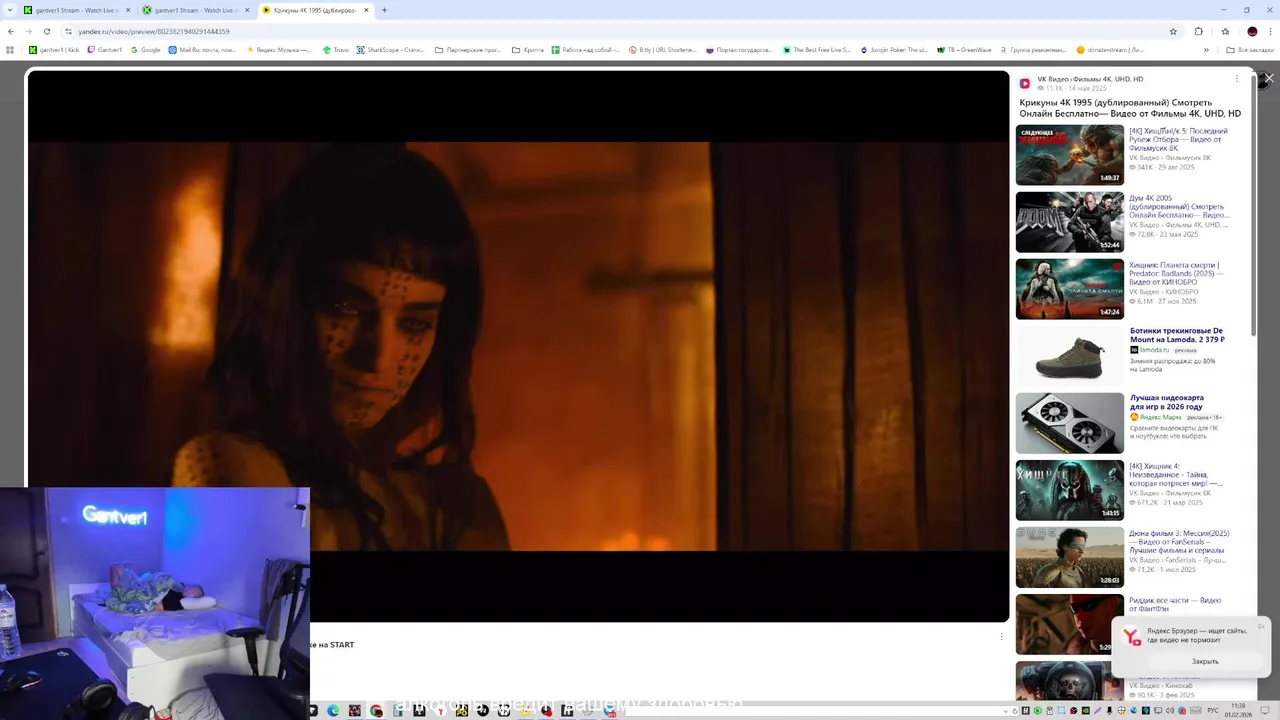Open the Хищник 5 Последний Рубеж thumbnail
This screenshot has width=1280, height=720.
pos(1069,155)
